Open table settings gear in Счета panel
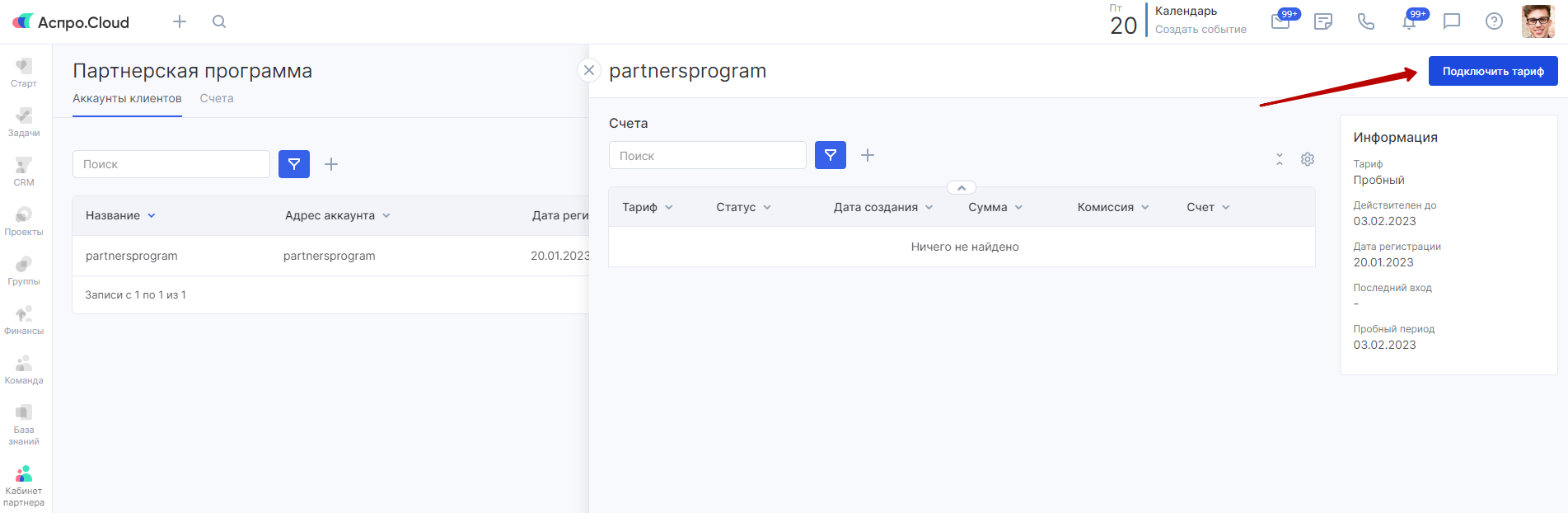Viewport: 1568px width, 513px height. 1308,159
